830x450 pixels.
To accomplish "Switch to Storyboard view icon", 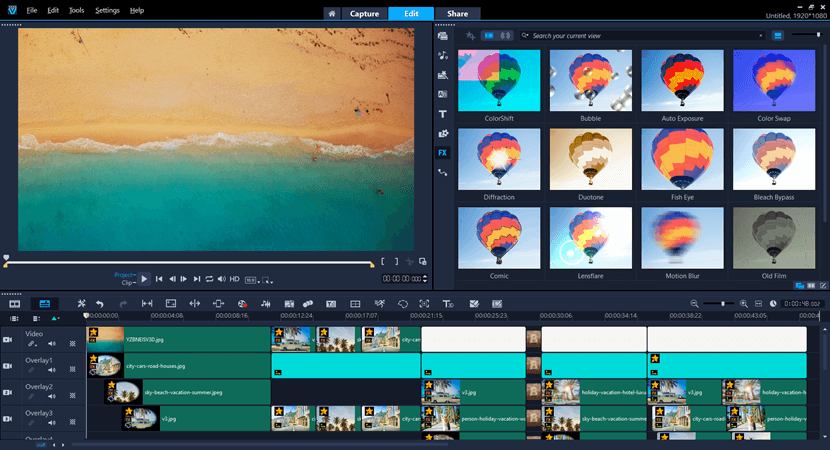I will click(x=15, y=303).
